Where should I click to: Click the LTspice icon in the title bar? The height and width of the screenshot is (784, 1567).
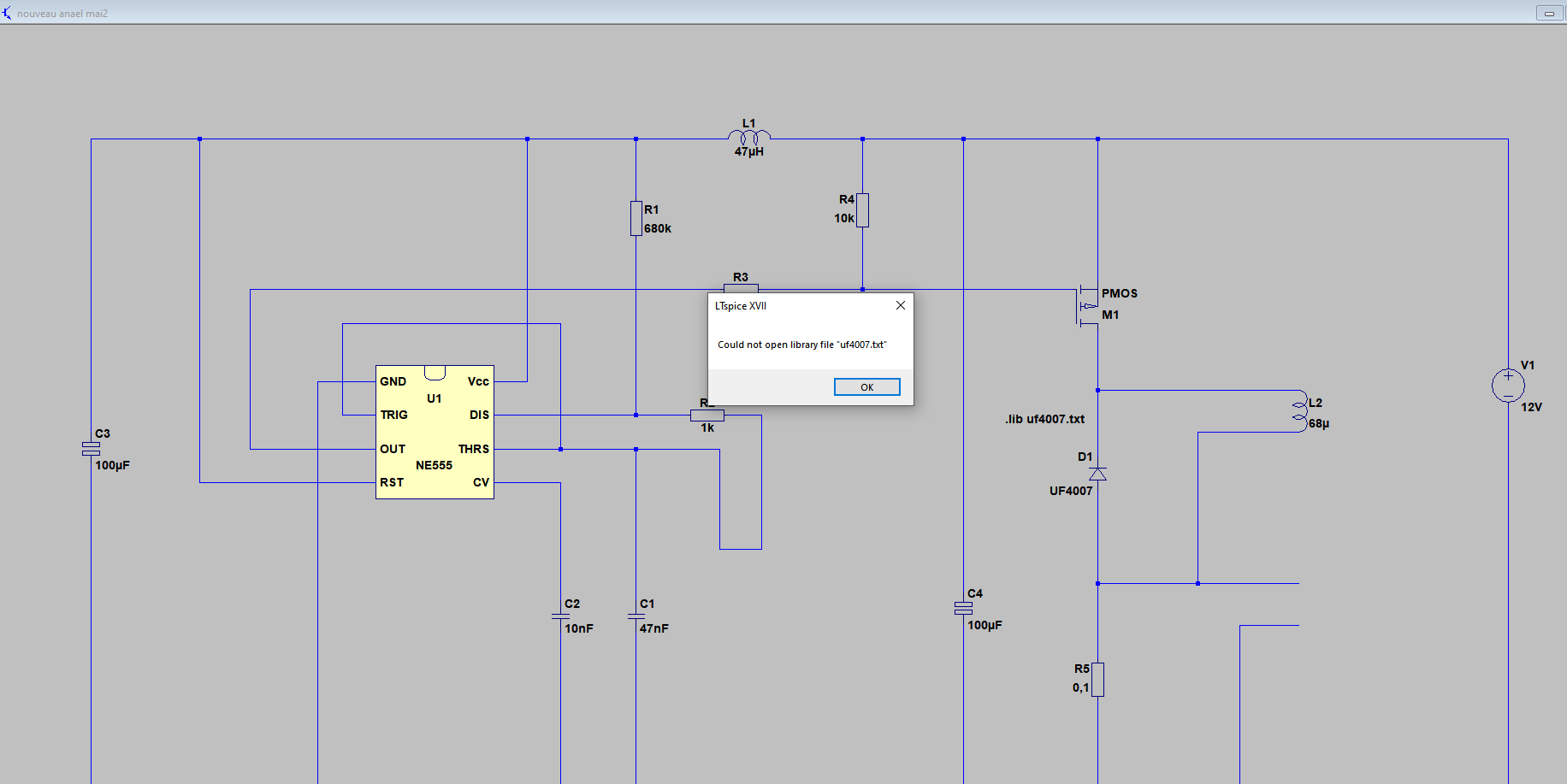coord(8,13)
